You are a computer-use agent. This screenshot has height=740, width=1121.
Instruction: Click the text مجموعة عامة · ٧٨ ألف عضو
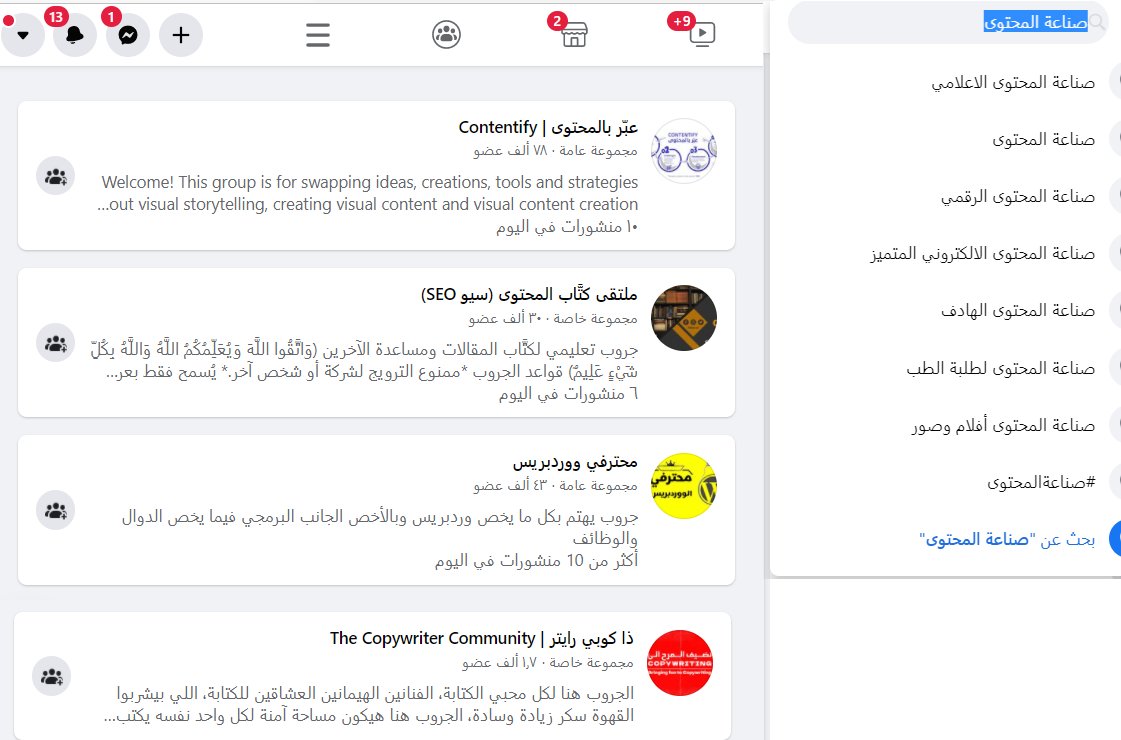[555, 150]
